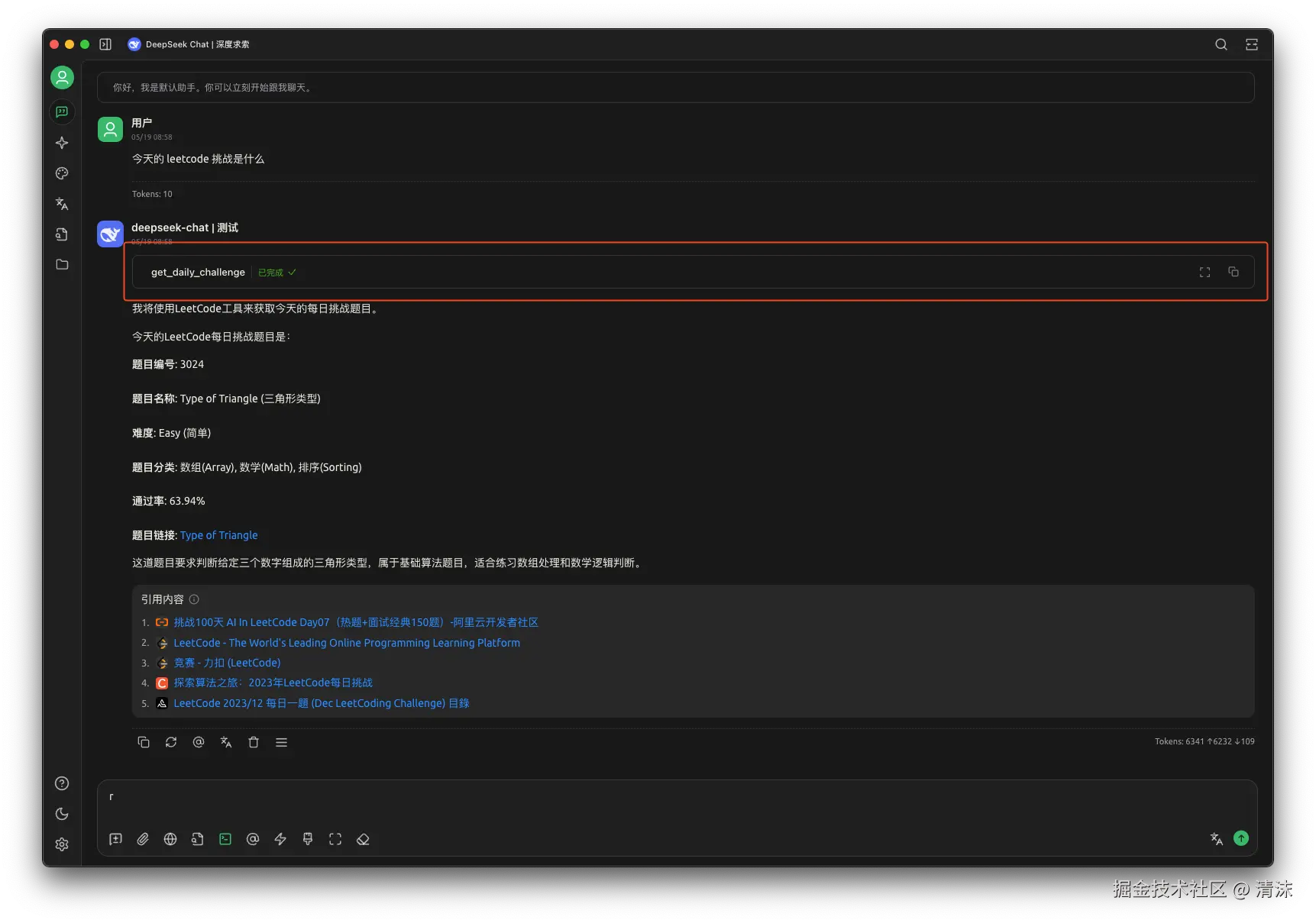Open the LeetCode World's Leading Platform citation
The image size is (1316, 923).
pos(347,643)
